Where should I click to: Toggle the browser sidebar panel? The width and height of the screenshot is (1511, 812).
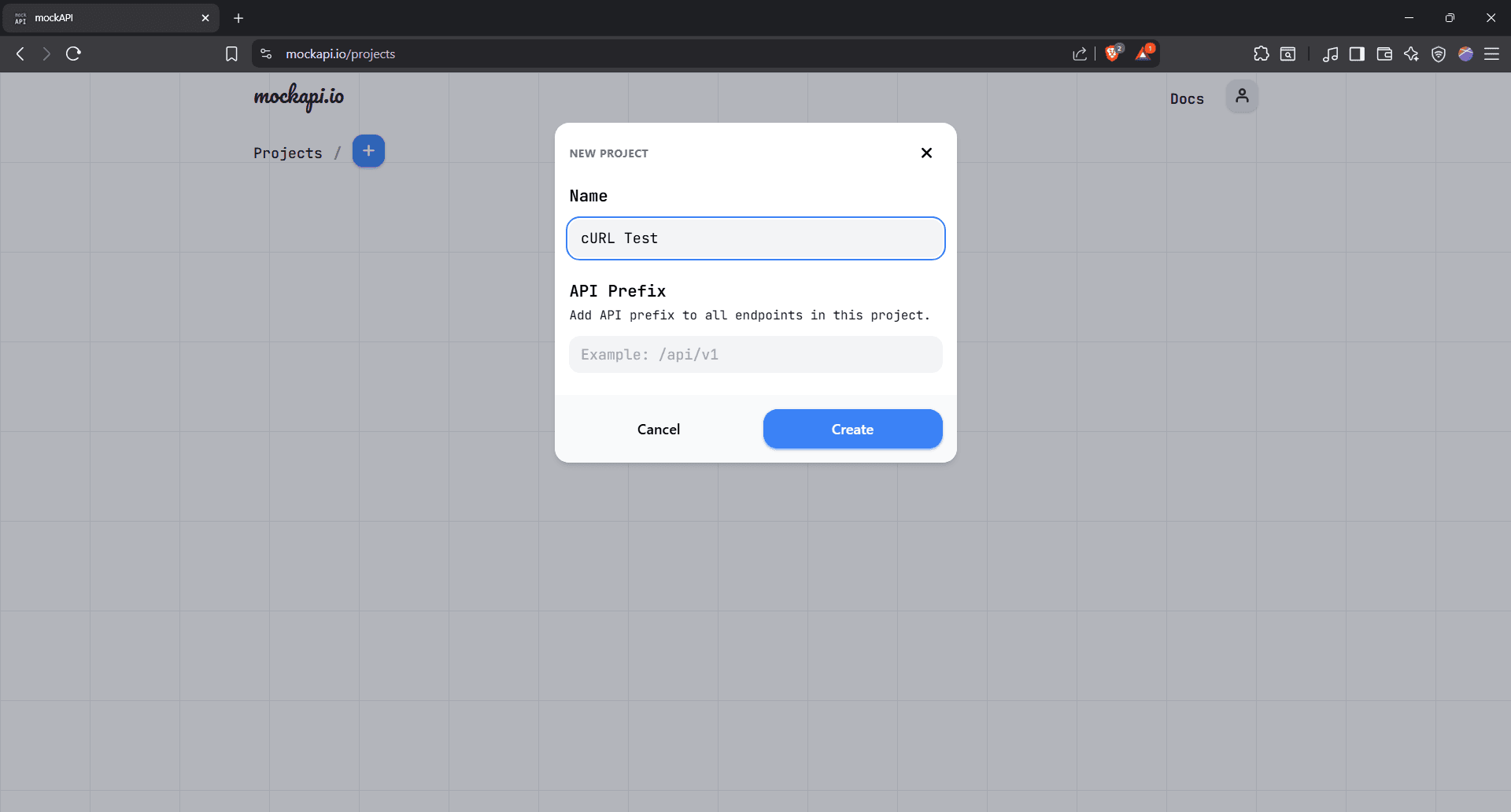tap(1357, 54)
